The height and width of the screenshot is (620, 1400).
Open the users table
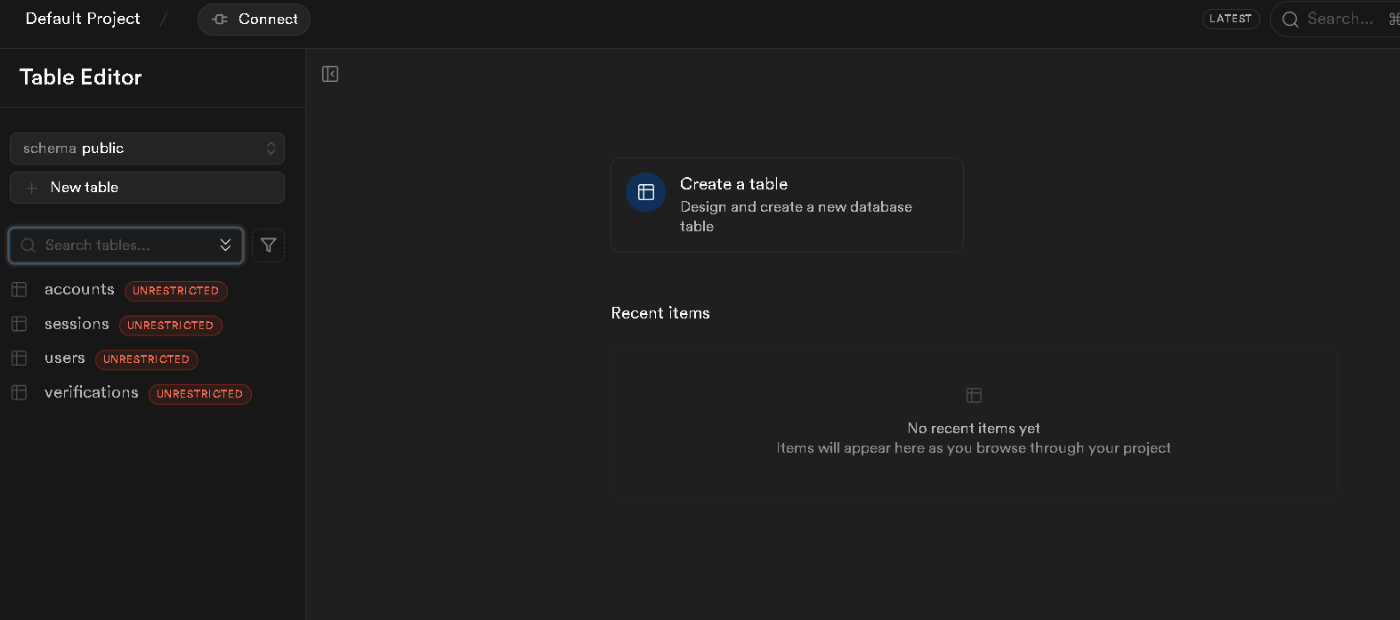[65, 358]
